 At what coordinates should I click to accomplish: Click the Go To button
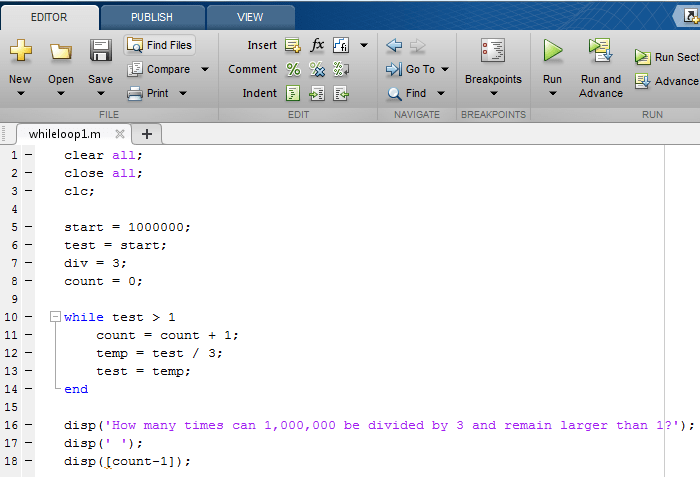410,69
